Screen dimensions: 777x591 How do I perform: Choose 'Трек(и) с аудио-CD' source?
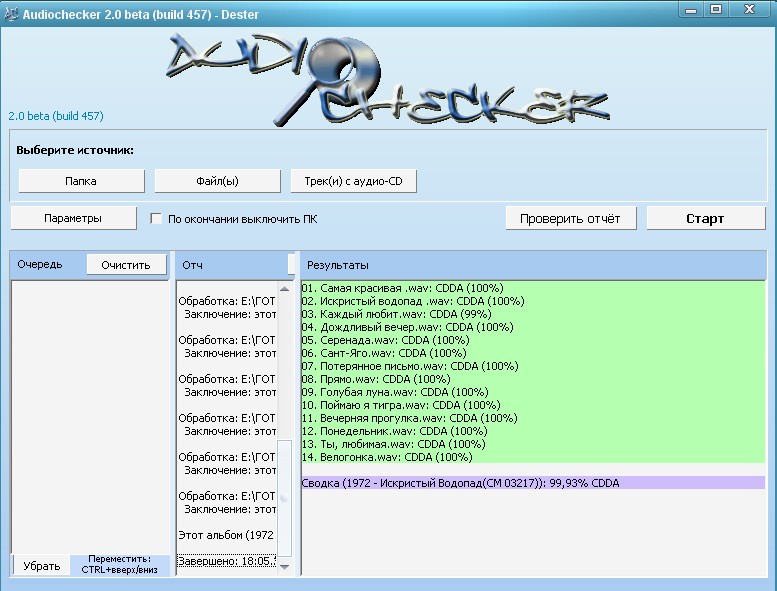[353, 181]
